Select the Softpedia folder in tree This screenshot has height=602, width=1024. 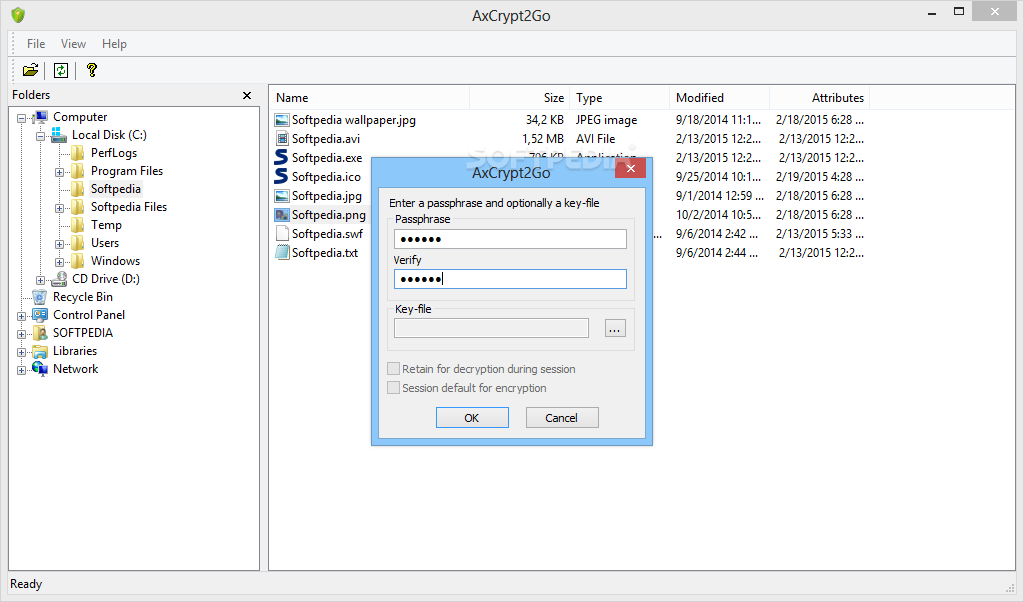116,189
